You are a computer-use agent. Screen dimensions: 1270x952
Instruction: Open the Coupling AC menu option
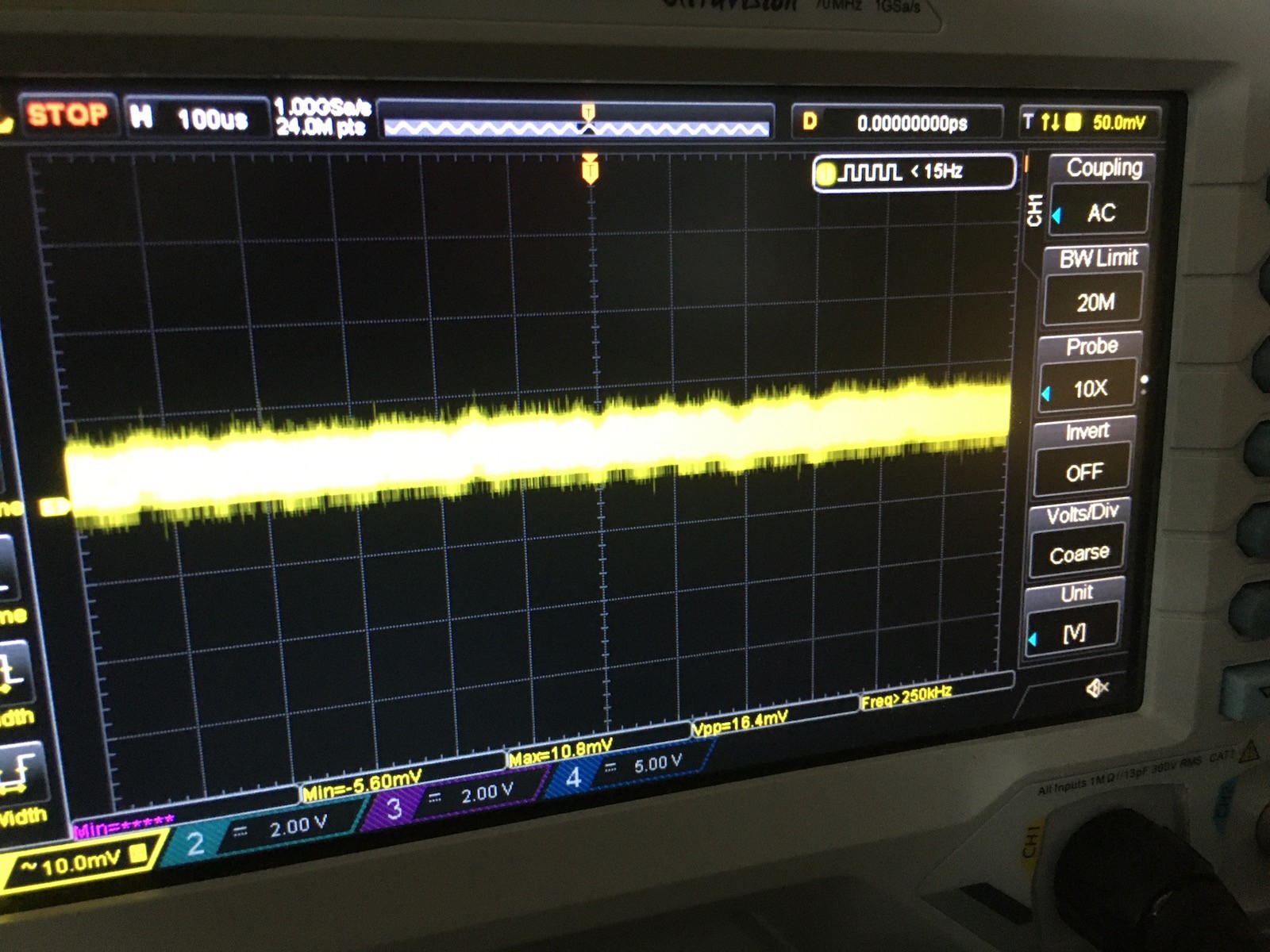tap(1100, 194)
